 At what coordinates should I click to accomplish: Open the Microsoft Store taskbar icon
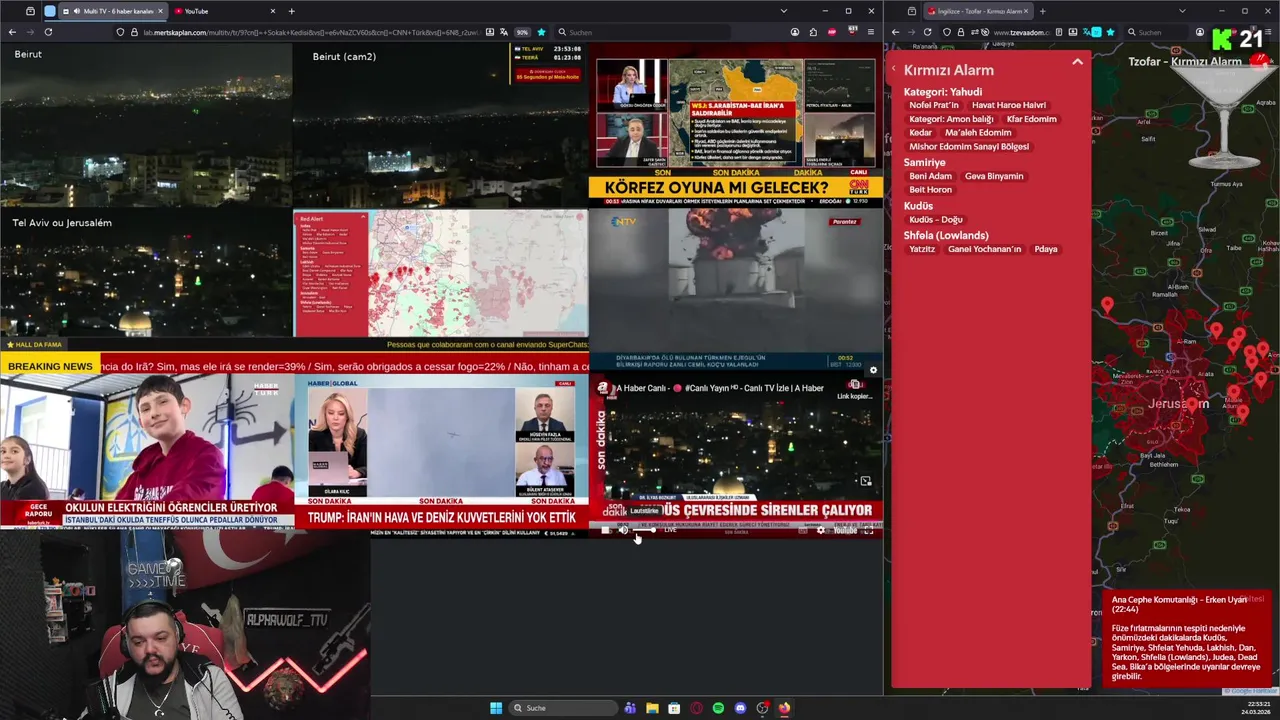674,708
